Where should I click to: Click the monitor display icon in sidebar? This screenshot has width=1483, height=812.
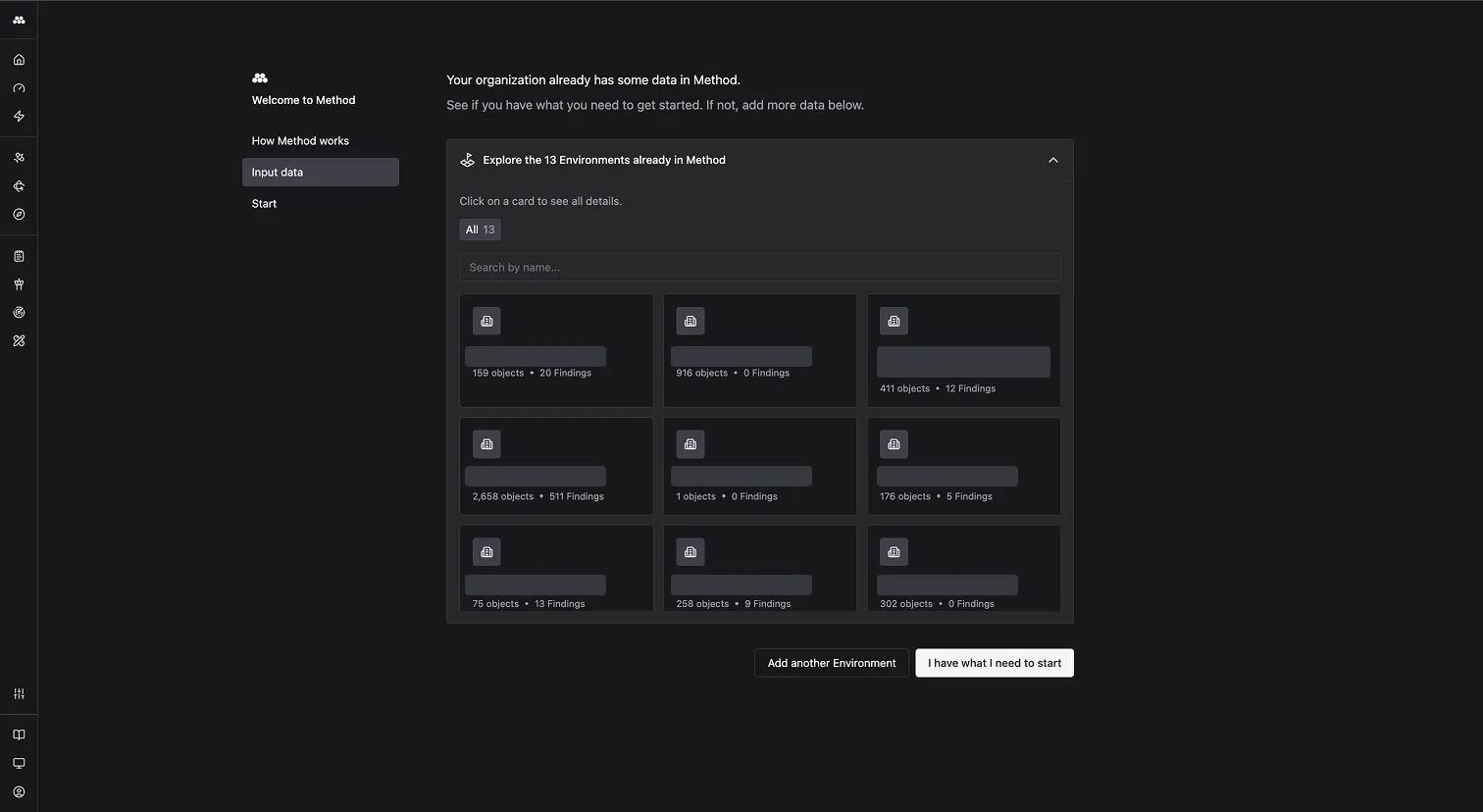click(19, 763)
